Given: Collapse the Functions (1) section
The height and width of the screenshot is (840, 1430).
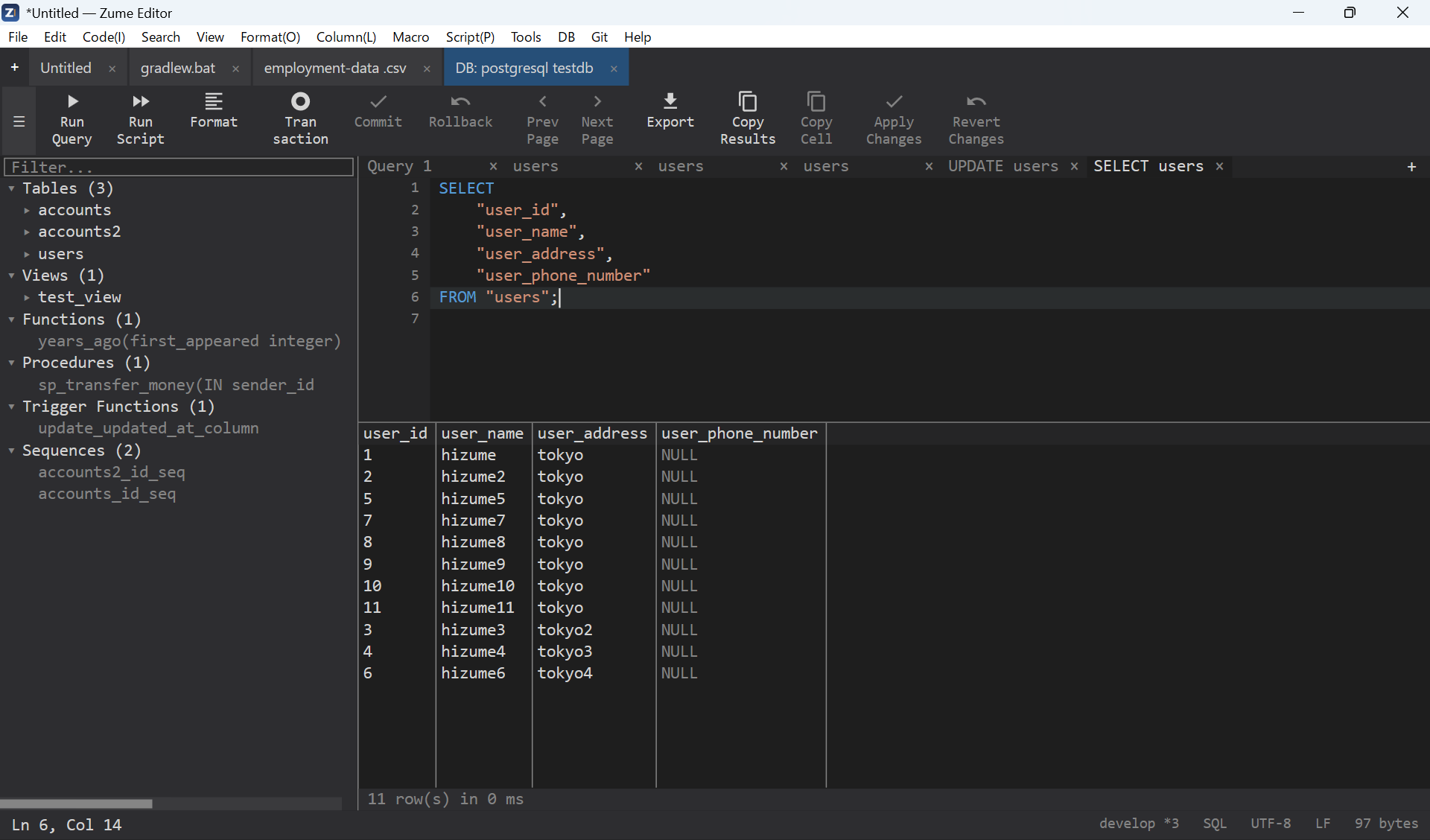Looking at the screenshot, I should [11, 319].
